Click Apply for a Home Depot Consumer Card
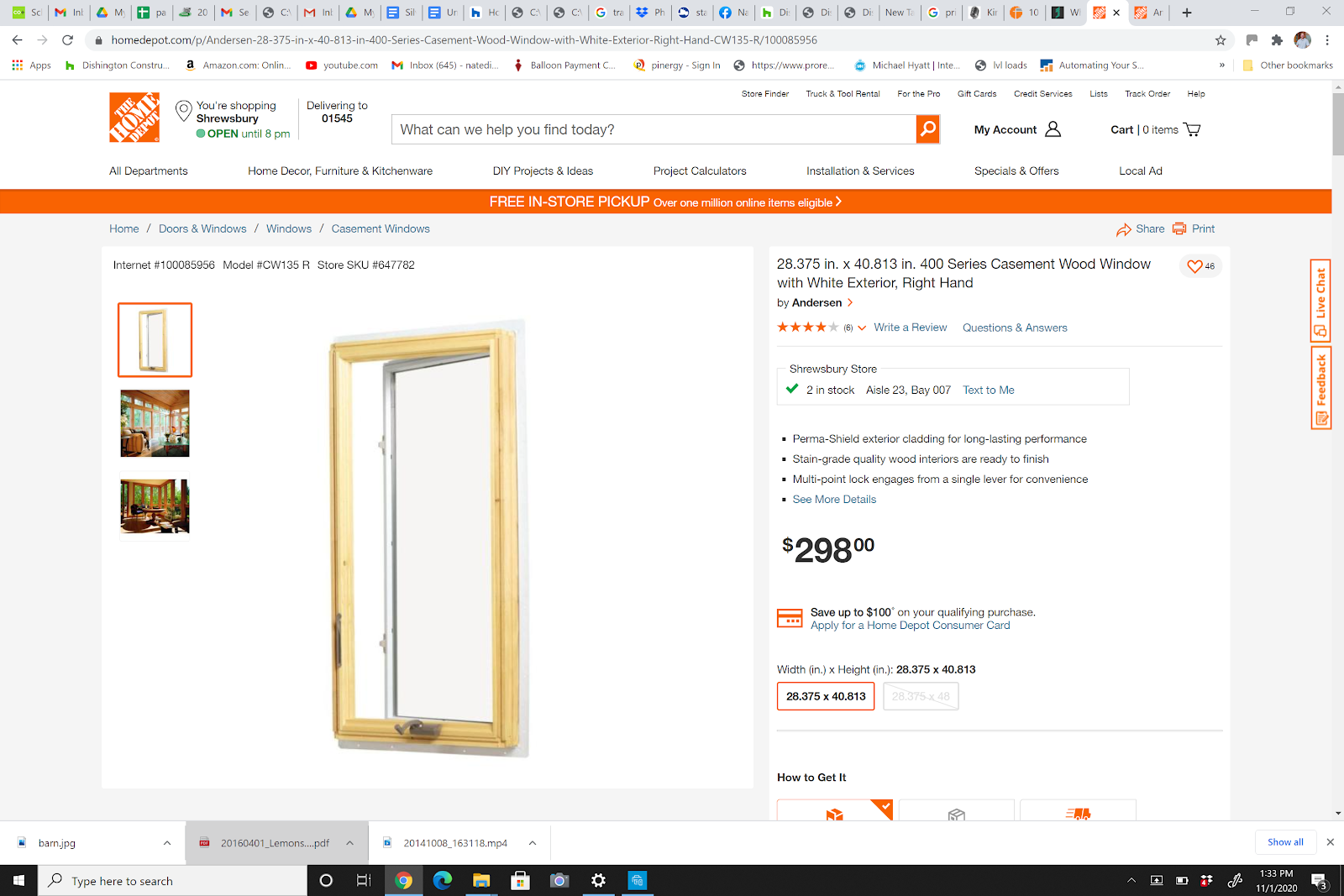The width and height of the screenshot is (1344, 896). click(911, 626)
